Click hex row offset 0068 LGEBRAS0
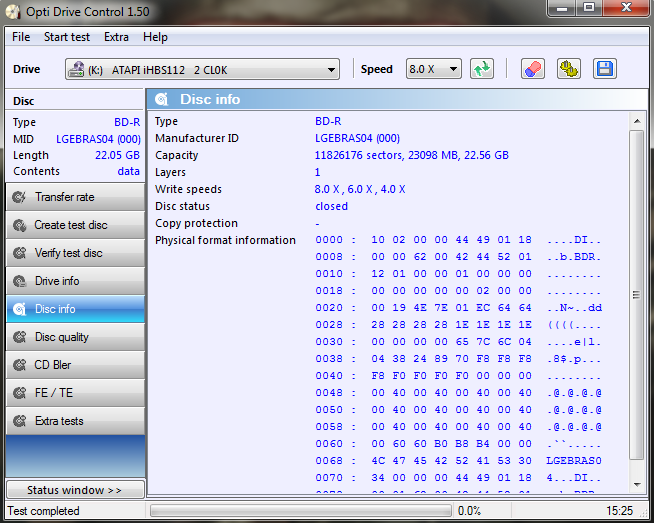The width and height of the screenshot is (654, 523). (458, 461)
